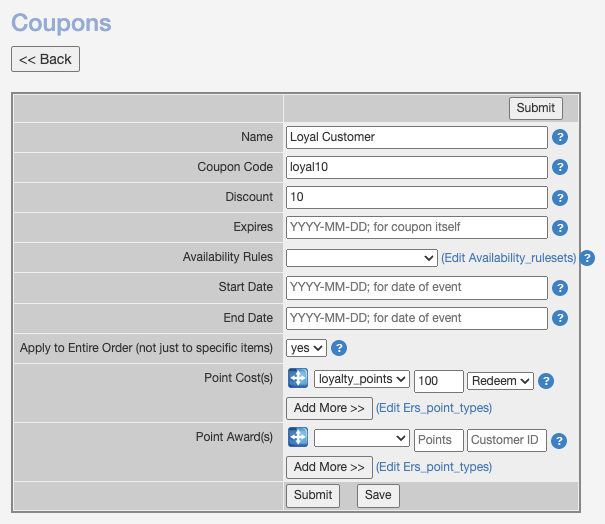Open the Point Award(s) type dropdown
Image resolution: width=605 pixels, height=524 pixels.
tap(361, 439)
